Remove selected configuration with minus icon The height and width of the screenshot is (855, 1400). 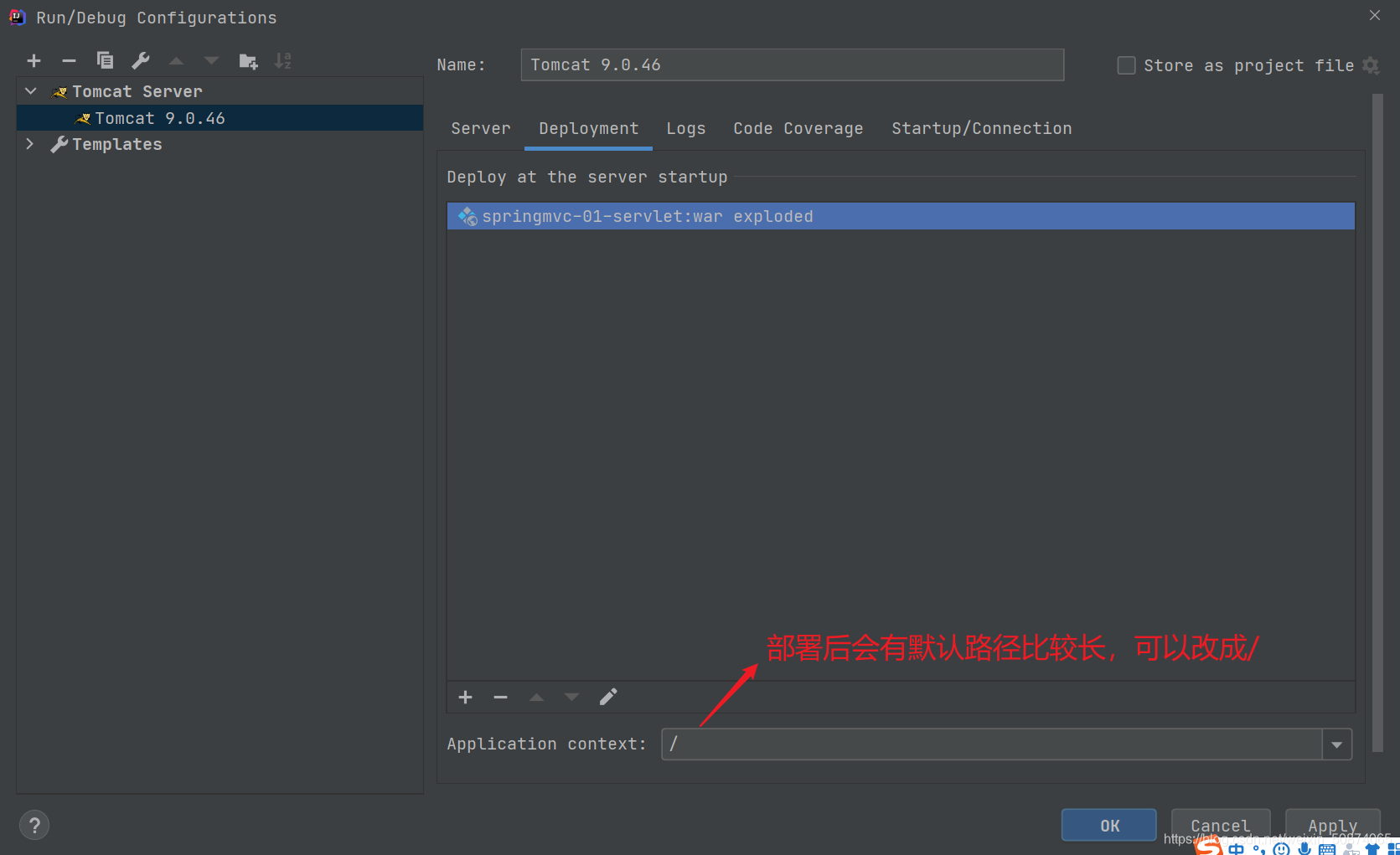(x=69, y=60)
